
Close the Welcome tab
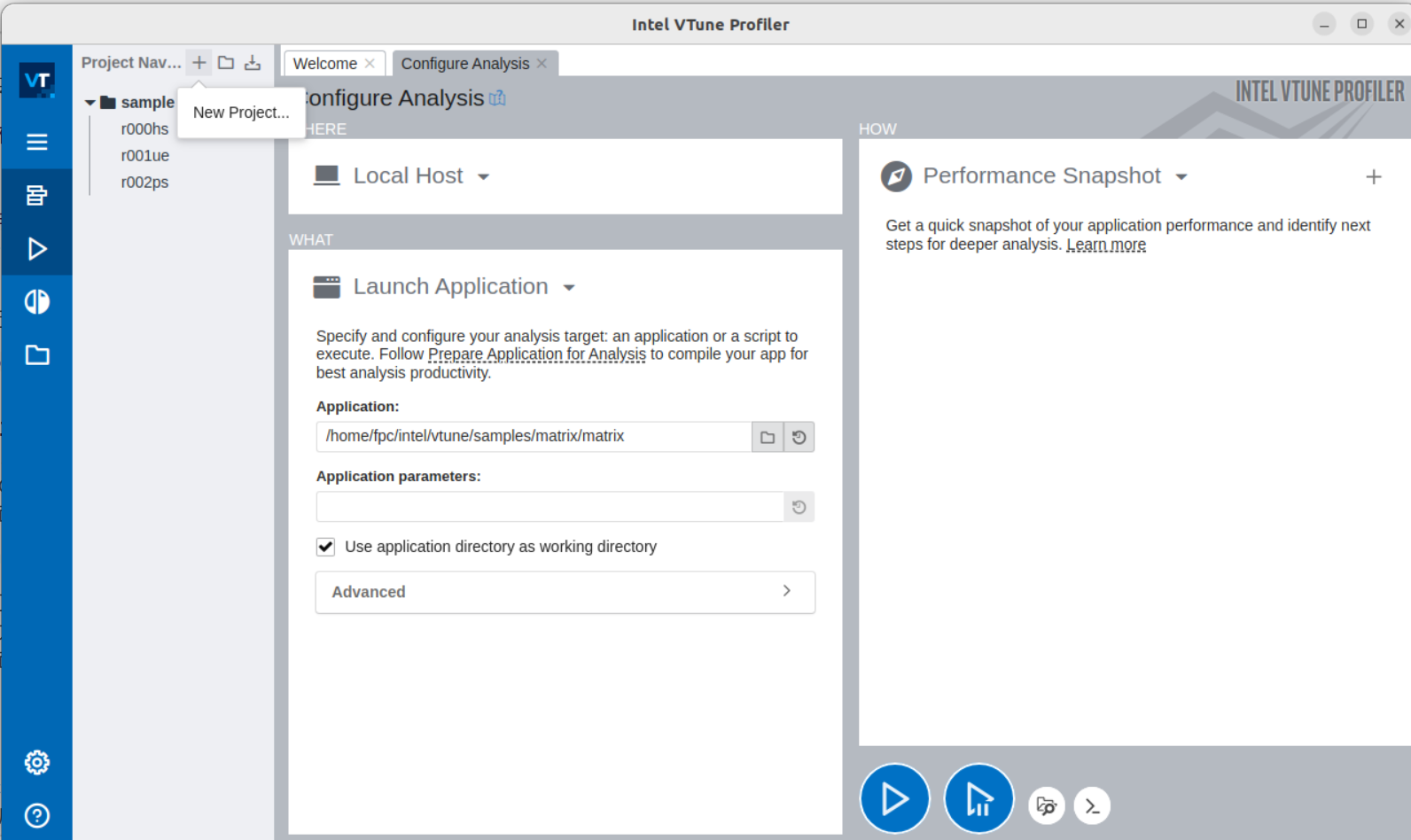click(x=370, y=63)
